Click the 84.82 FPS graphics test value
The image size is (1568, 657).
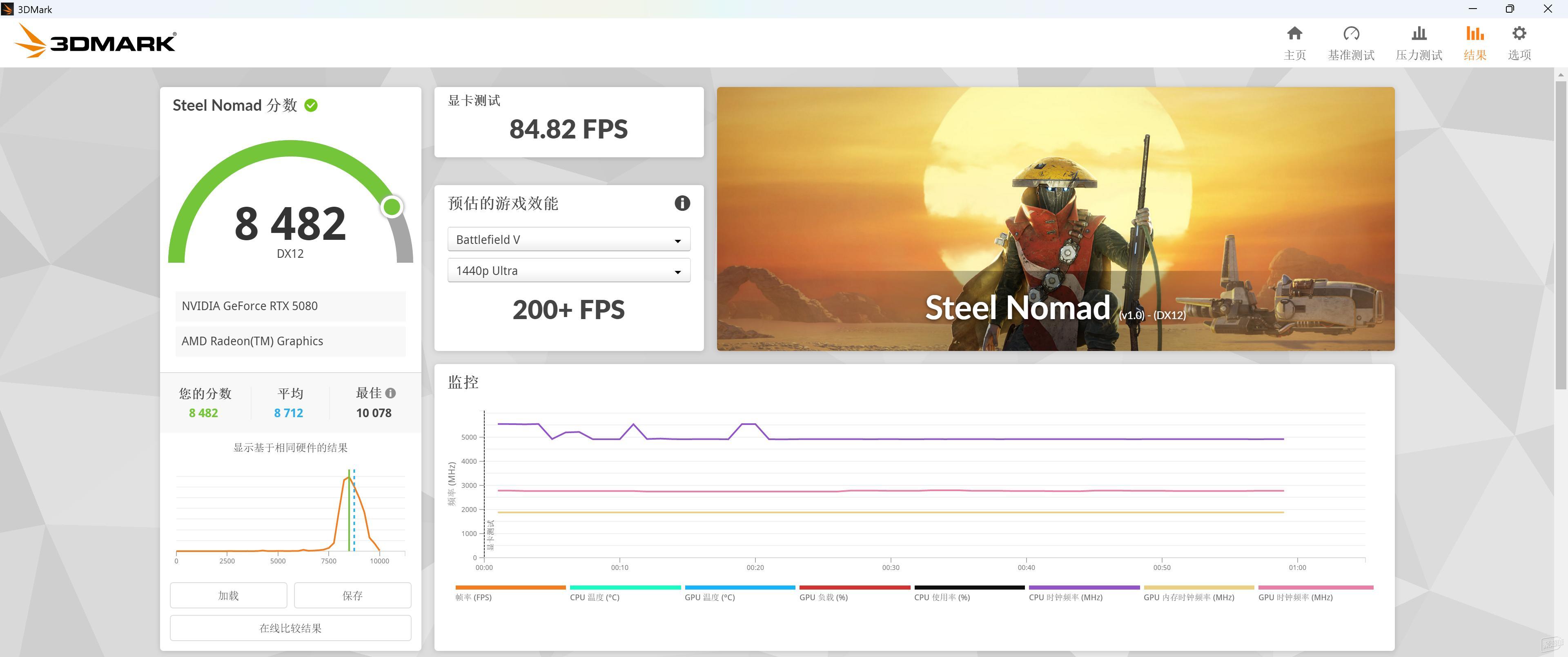[568, 129]
